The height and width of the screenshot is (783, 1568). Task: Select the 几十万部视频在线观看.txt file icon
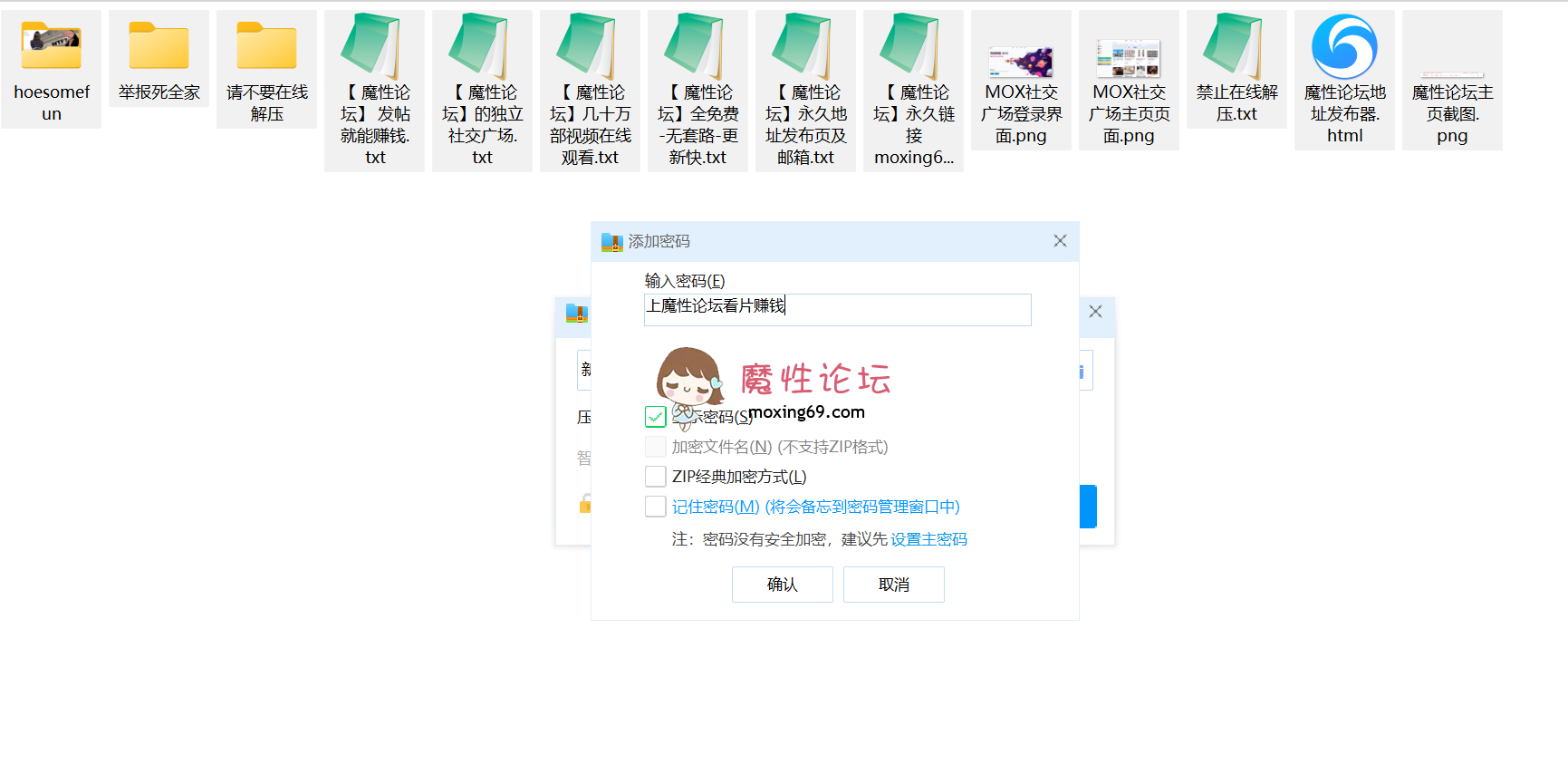586,45
